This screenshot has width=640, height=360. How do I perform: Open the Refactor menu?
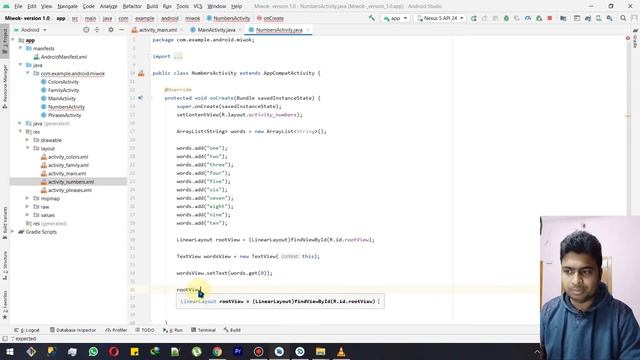(x=132, y=6)
